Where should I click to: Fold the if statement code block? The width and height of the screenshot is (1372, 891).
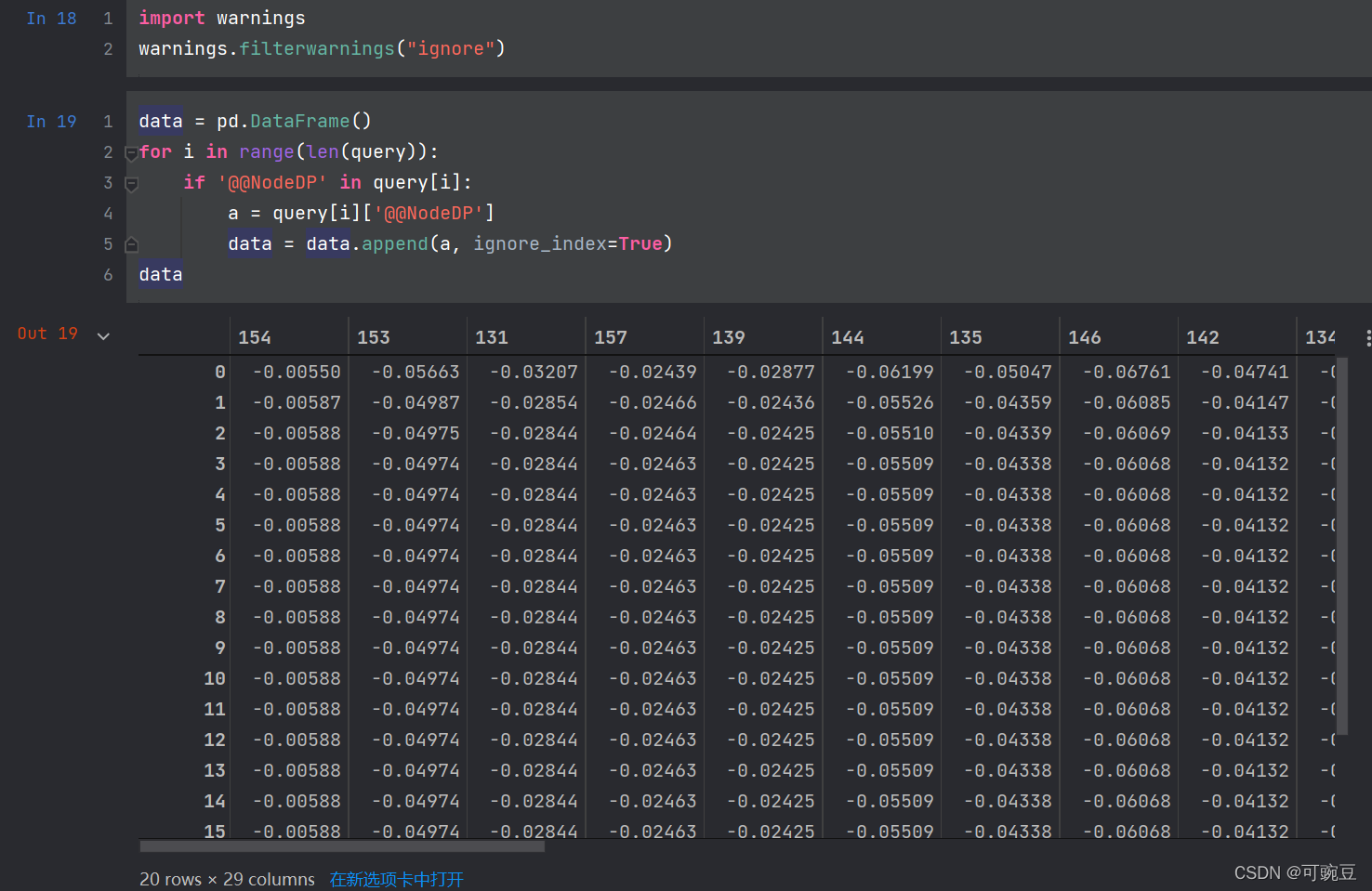point(131,184)
